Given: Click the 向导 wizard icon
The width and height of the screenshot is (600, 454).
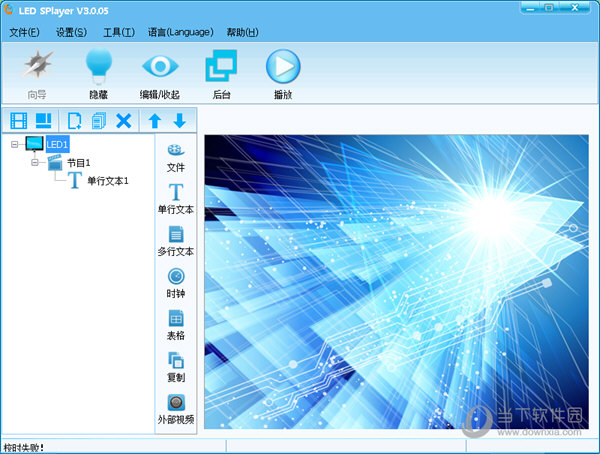Looking at the screenshot, I should click(37, 73).
